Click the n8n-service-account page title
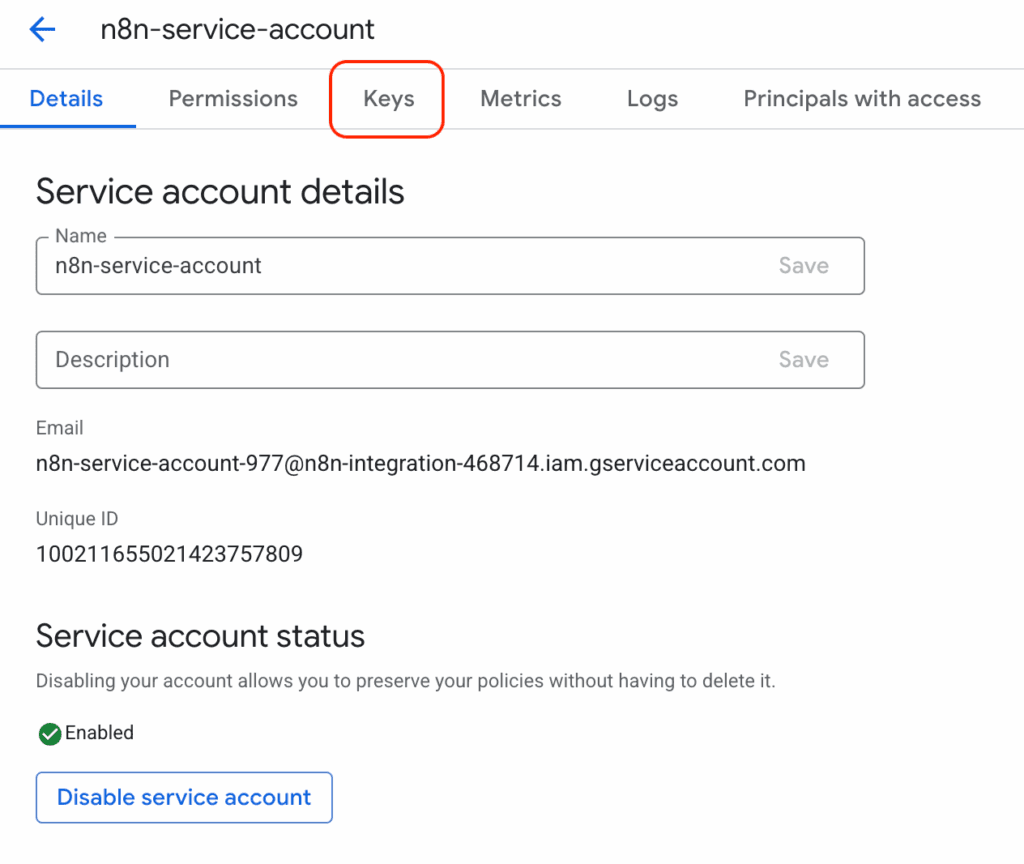The image size is (1024, 864). coord(237,30)
